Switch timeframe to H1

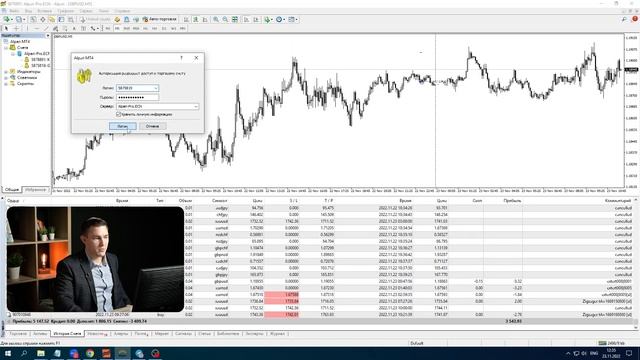pos(145,29)
